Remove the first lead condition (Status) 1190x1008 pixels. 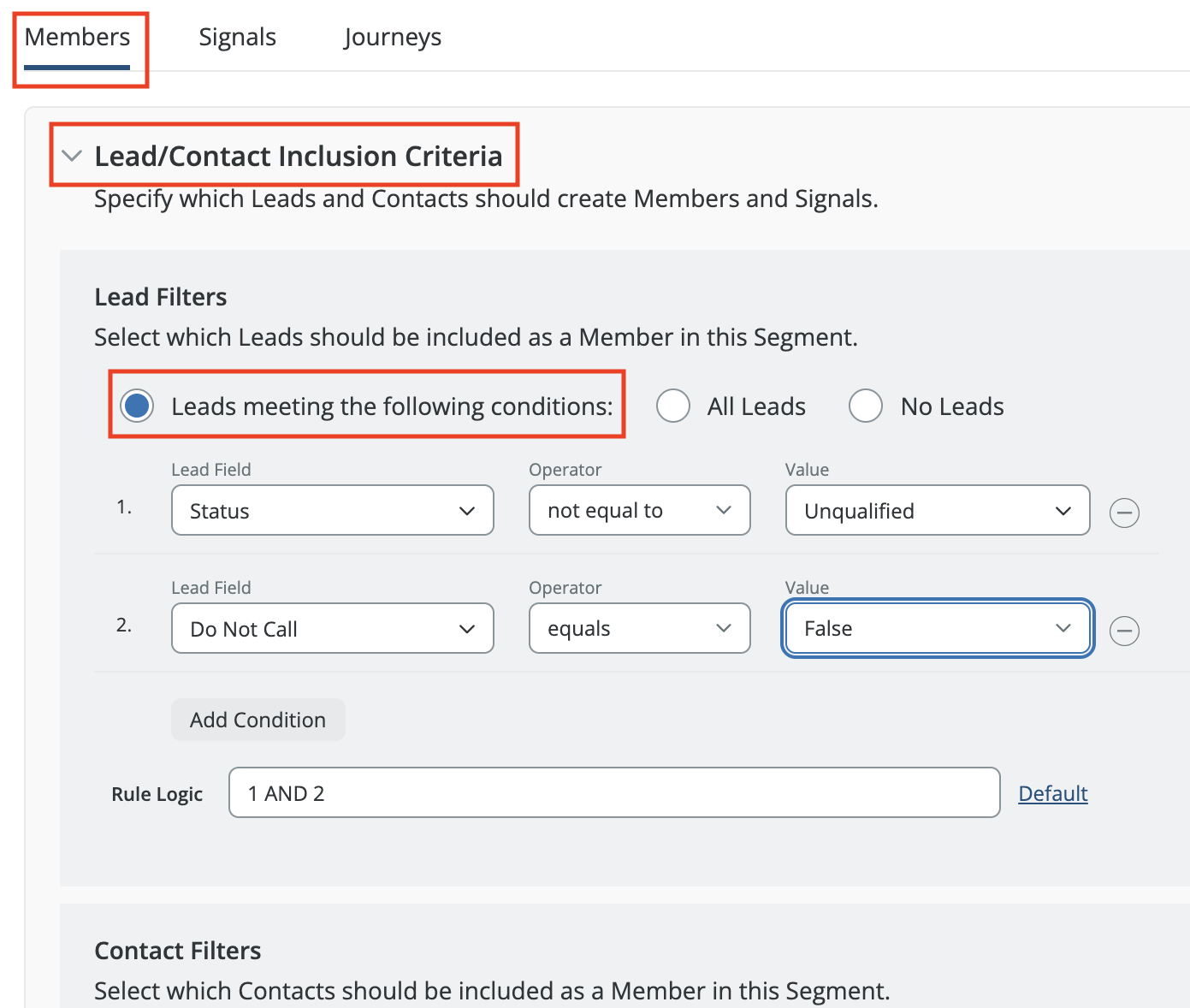point(1123,513)
